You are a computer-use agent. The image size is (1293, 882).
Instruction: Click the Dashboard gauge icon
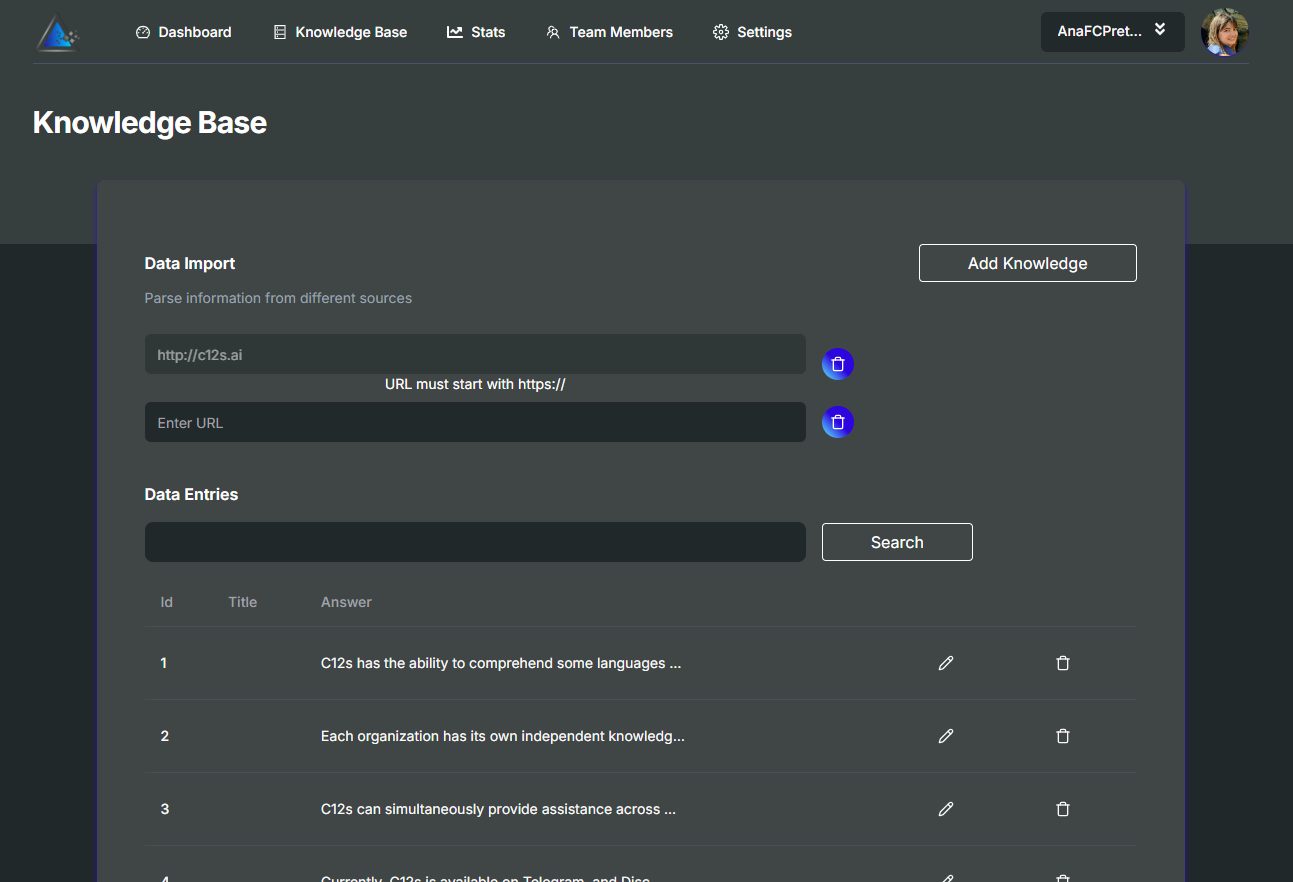click(143, 32)
